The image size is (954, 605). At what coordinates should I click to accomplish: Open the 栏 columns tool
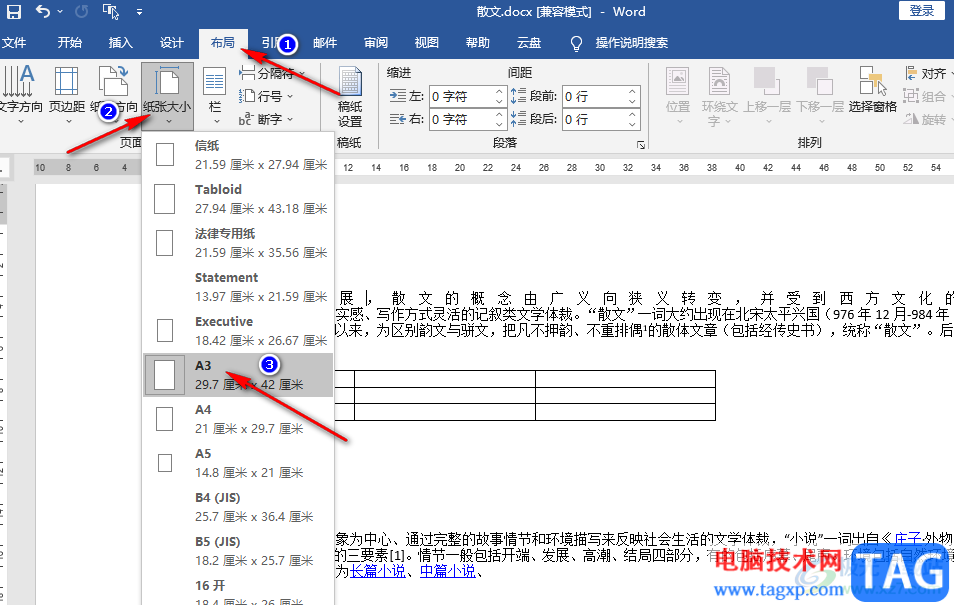point(215,94)
